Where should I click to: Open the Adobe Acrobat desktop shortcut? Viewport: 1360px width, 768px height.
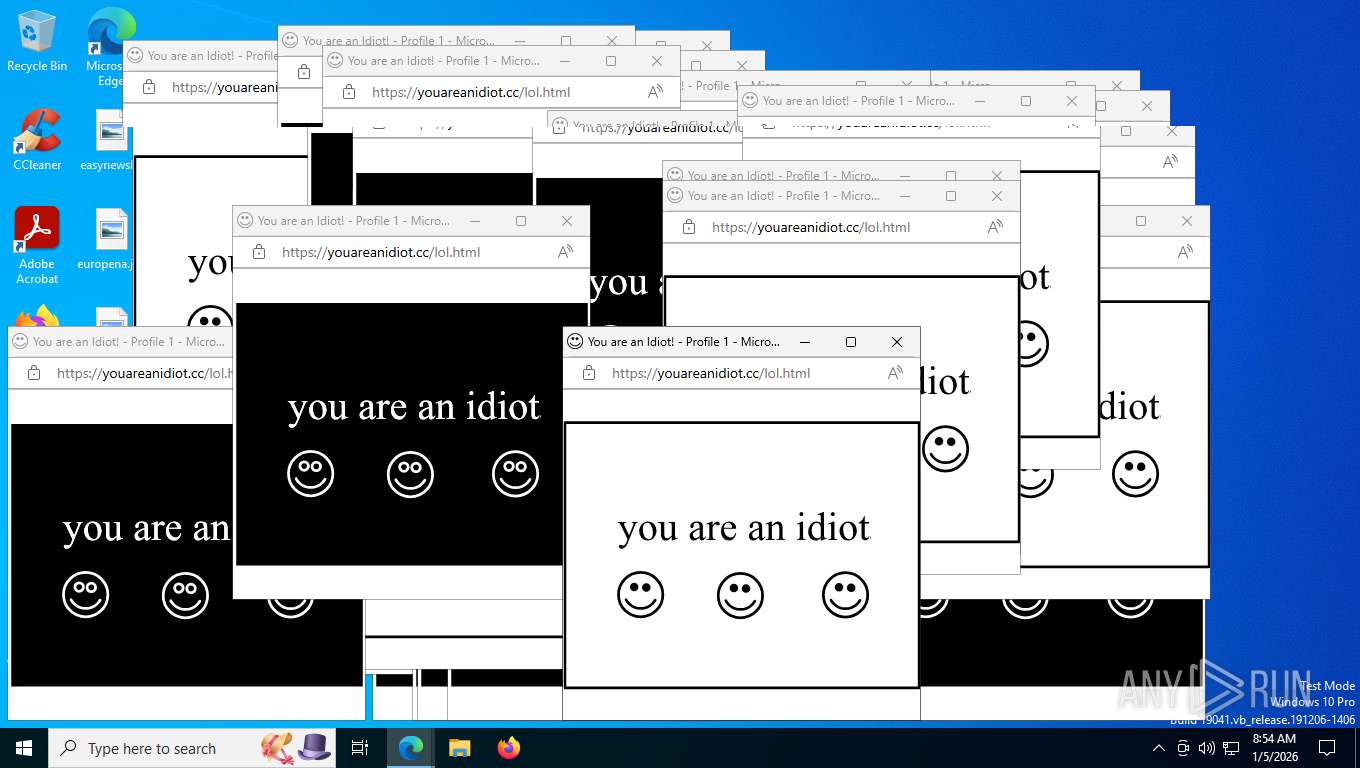37,246
